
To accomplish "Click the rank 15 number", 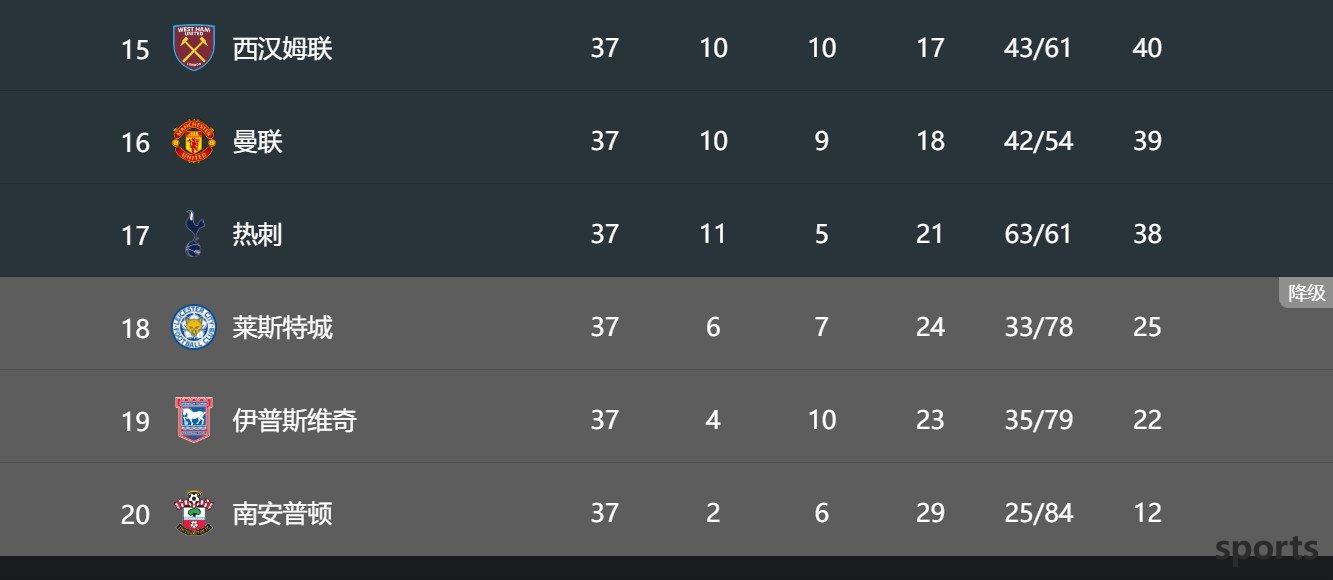I will [x=135, y=50].
